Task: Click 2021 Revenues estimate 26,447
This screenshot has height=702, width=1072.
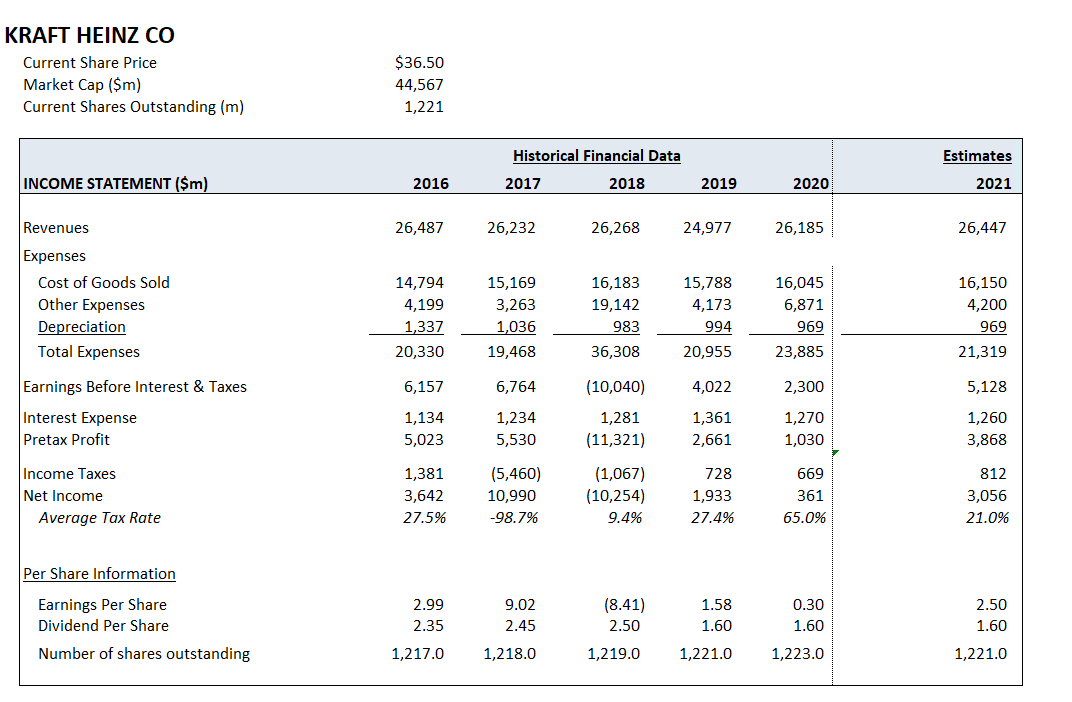Action: (982, 228)
